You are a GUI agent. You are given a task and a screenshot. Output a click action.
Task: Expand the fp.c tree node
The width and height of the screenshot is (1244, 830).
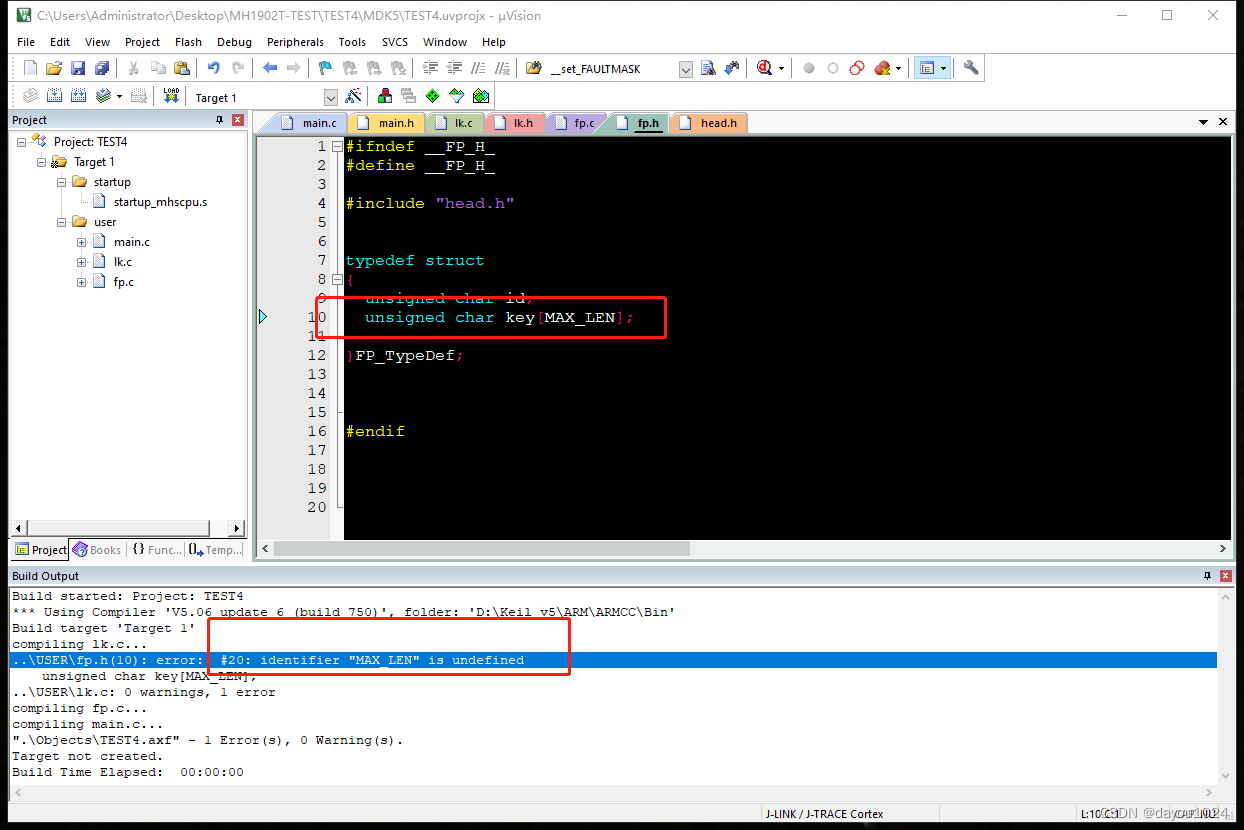(82, 282)
